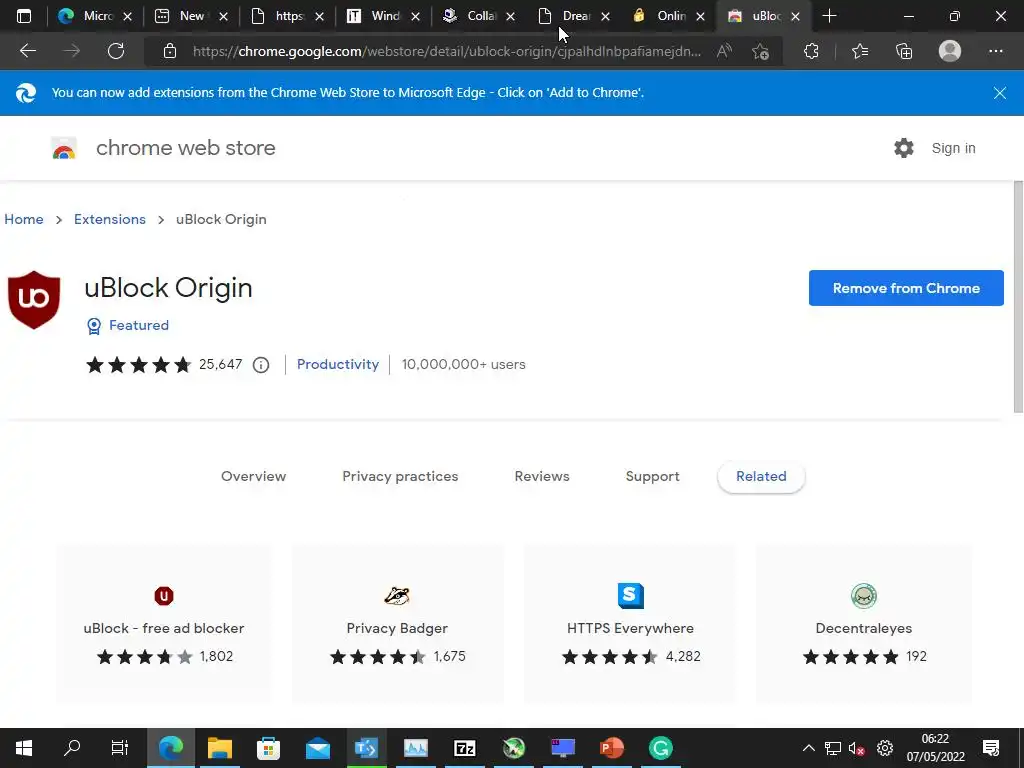Open the Windows Start menu
Image resolution: width=1024 pixels, height=768 pixels.
24,748
